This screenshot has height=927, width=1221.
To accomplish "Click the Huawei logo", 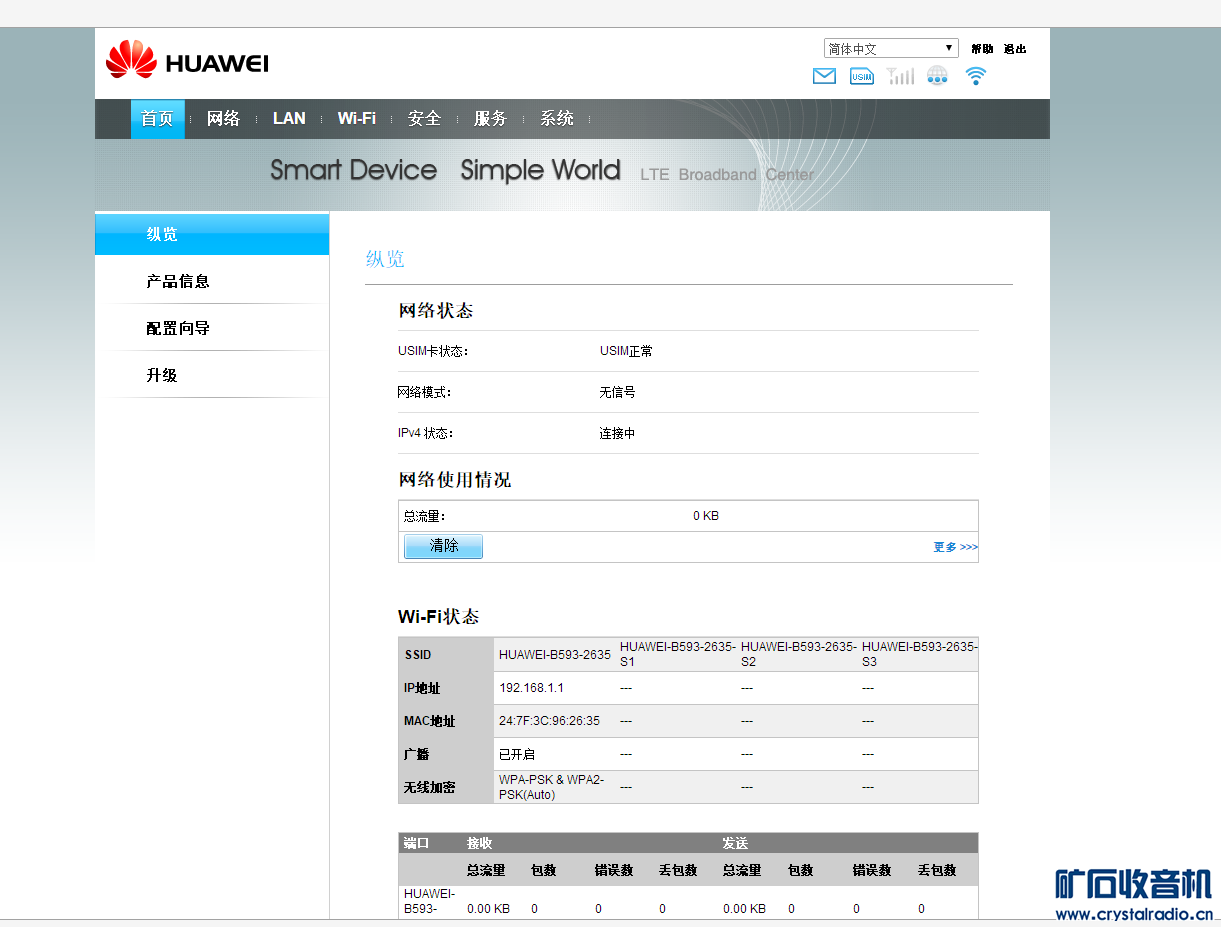I will tap(187, 61).
